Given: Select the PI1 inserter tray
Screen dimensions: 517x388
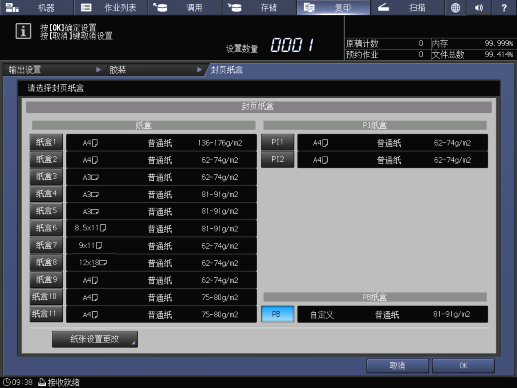Looking at the screenshot, I should tap(277, 142).
